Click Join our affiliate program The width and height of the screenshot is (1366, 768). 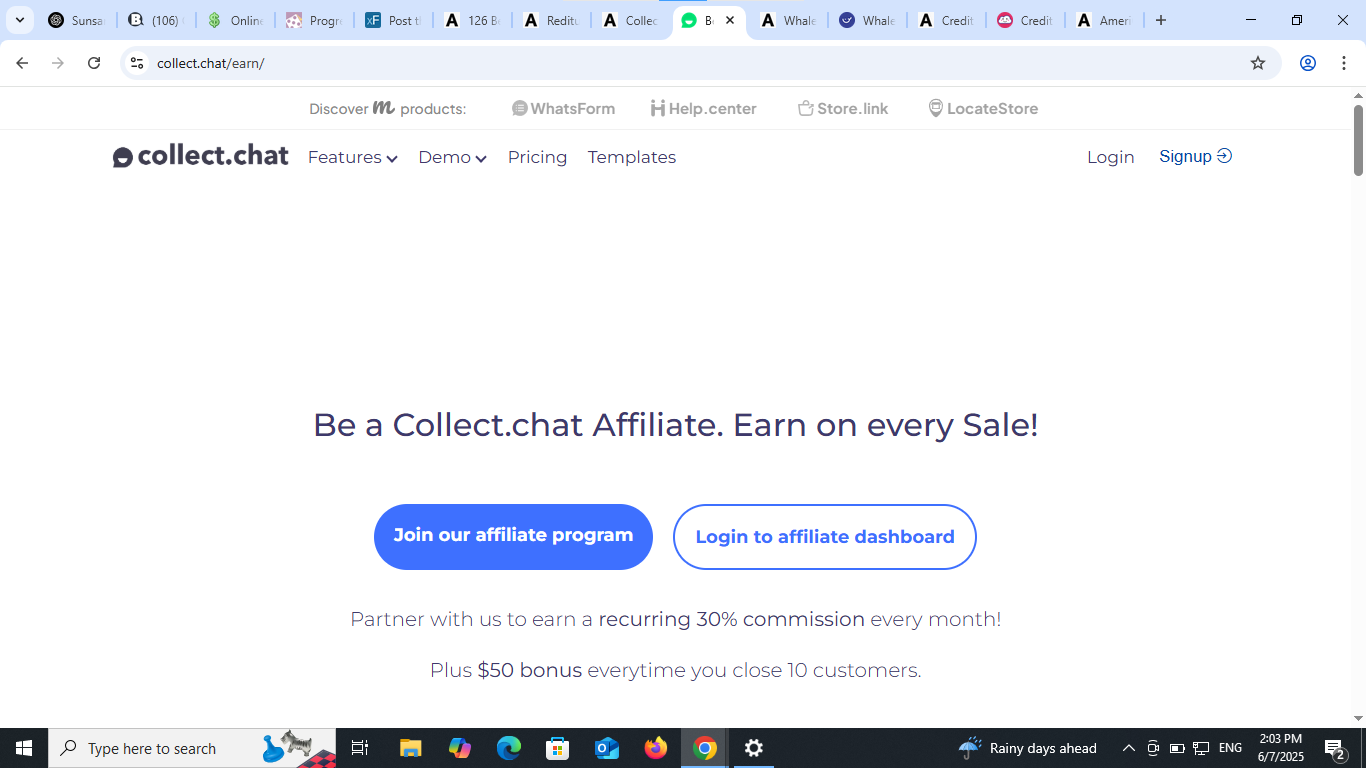click(513, 536)
